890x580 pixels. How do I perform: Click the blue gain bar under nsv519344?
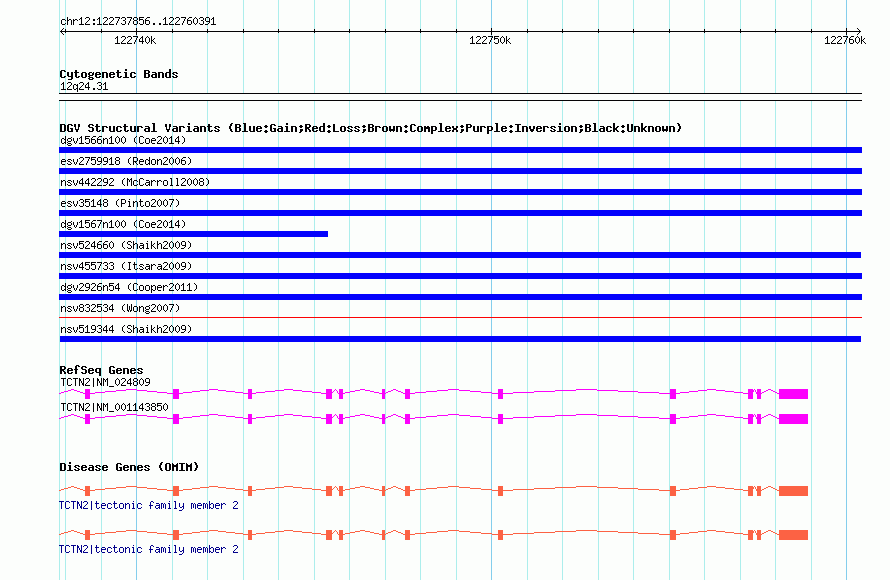click(x=460, y=339)
